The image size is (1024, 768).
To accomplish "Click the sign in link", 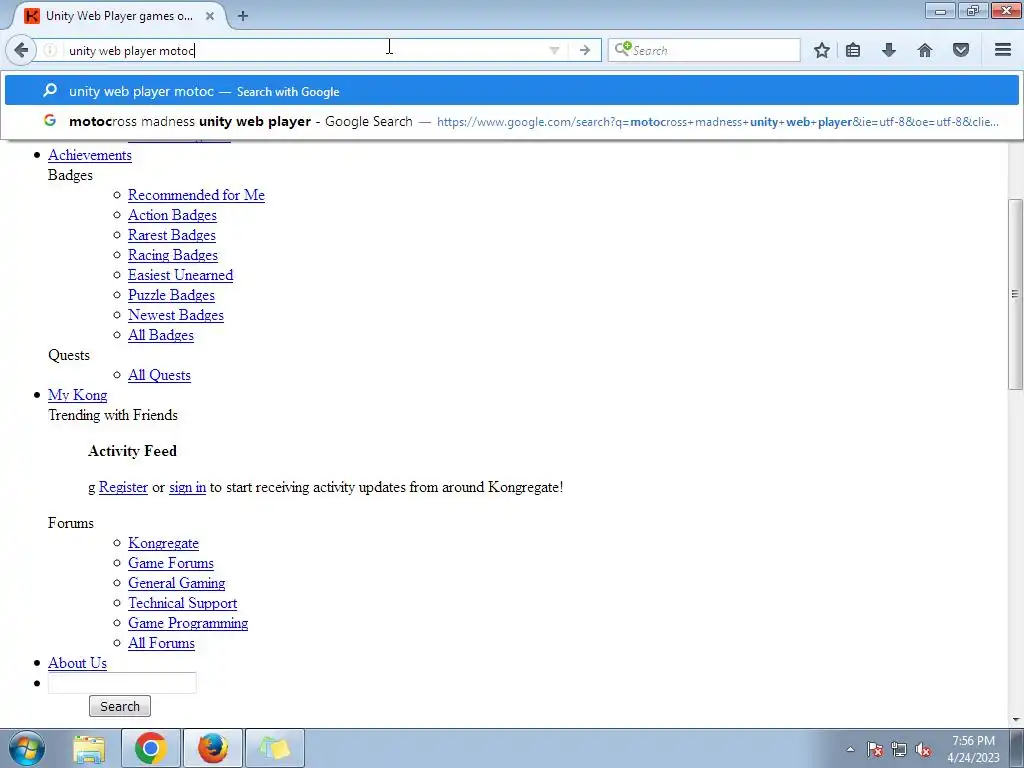I will point(187,487).
